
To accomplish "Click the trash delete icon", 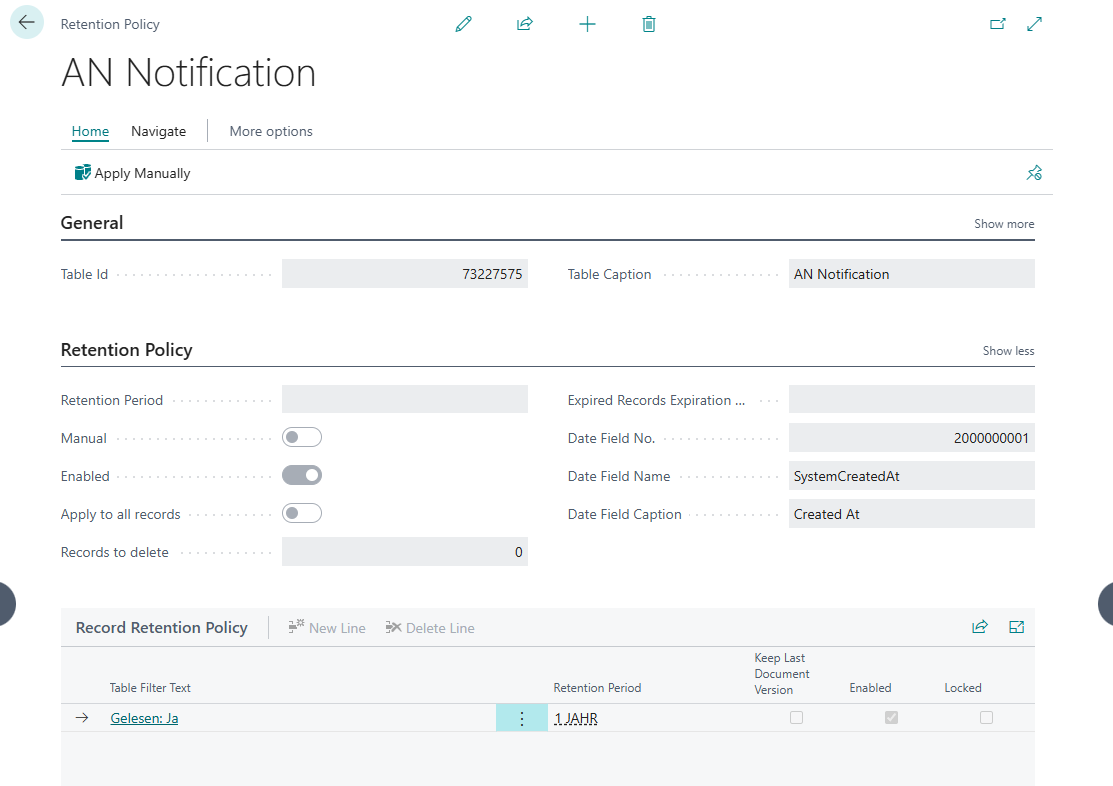I will pyautogui.click(x=649, y=24).
